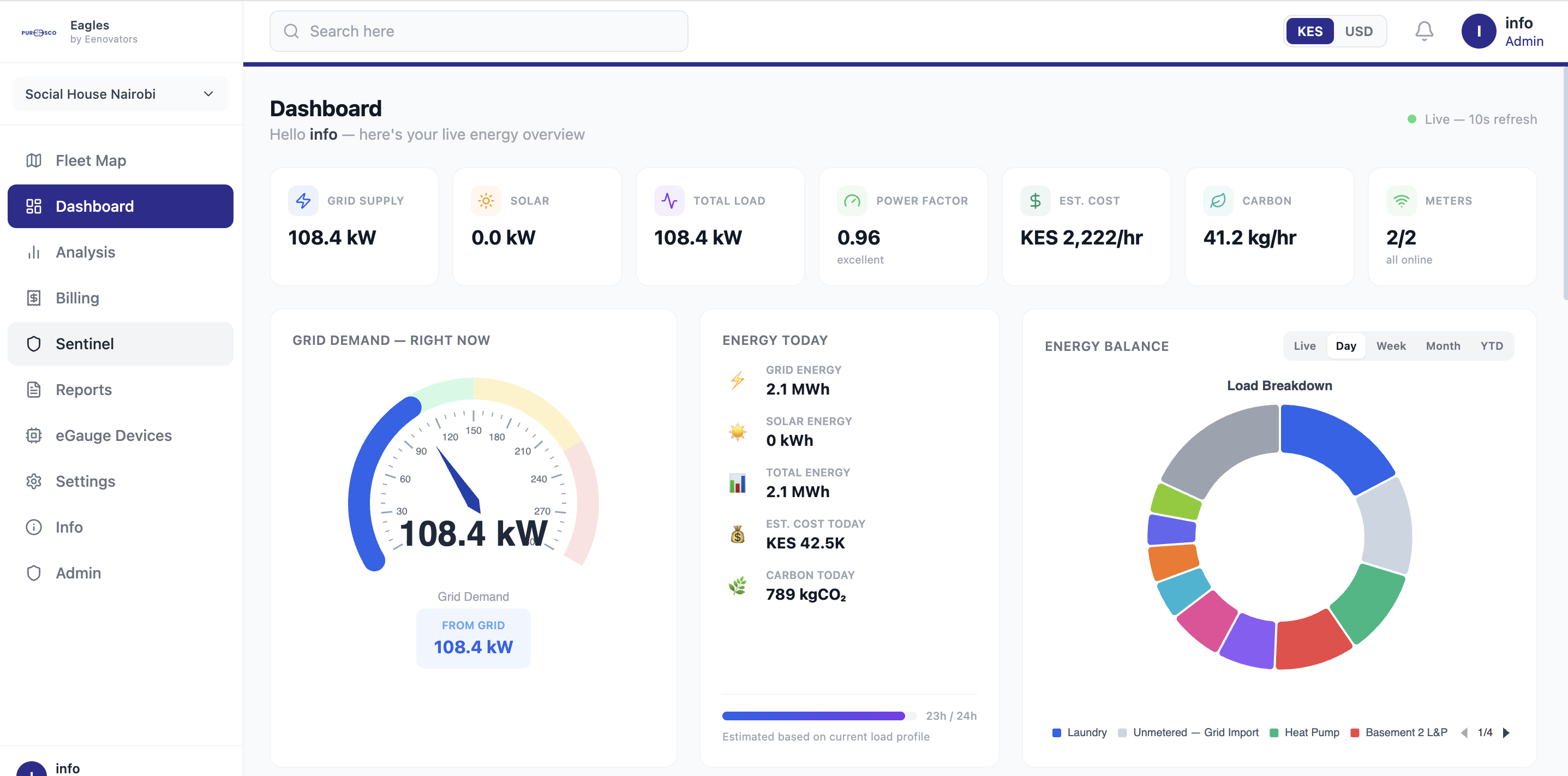Click the eGauge Devices chip icon
Image resolution: width=1568 pixels, height=776 pixels.
[34, 436]
